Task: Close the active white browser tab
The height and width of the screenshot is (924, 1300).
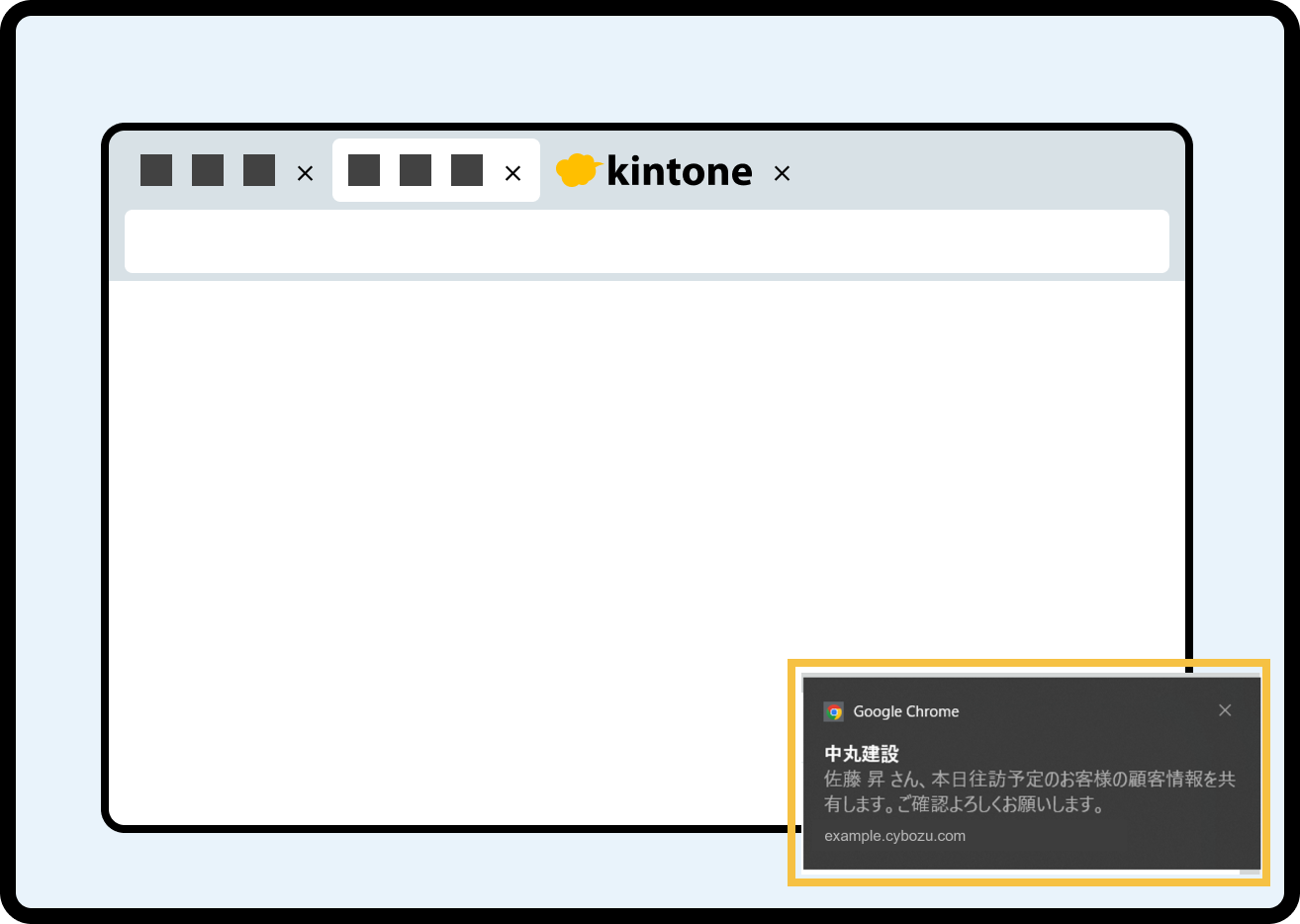Action: click(x=512, y=173)
